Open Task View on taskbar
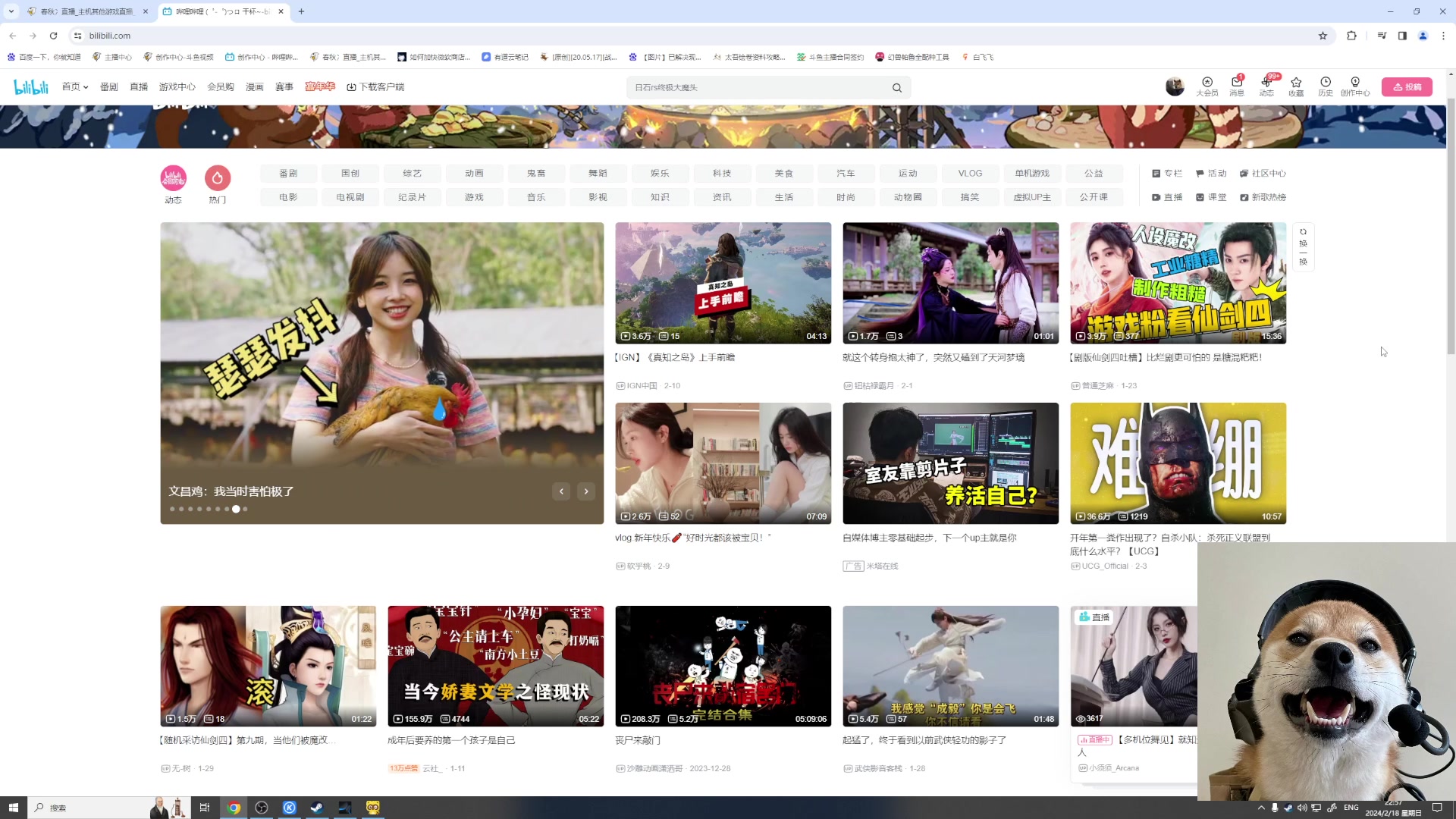The image size is (1456, 819). (x=204, y=808)
